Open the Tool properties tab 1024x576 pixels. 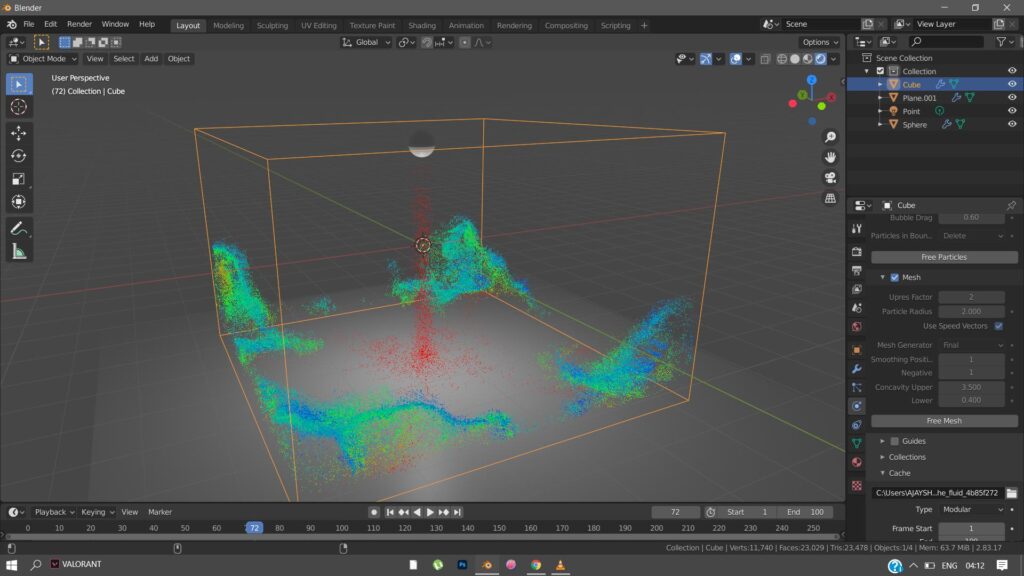point(857,229)
